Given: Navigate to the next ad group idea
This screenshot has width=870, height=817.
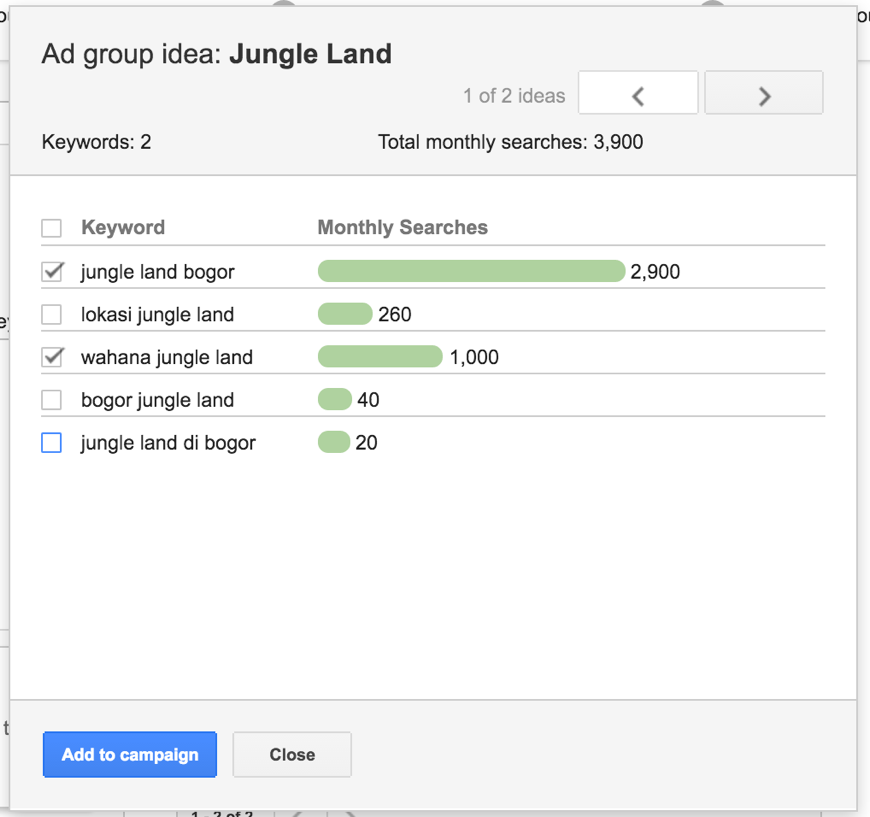Looking at the screenshot, I should (763, 92).
